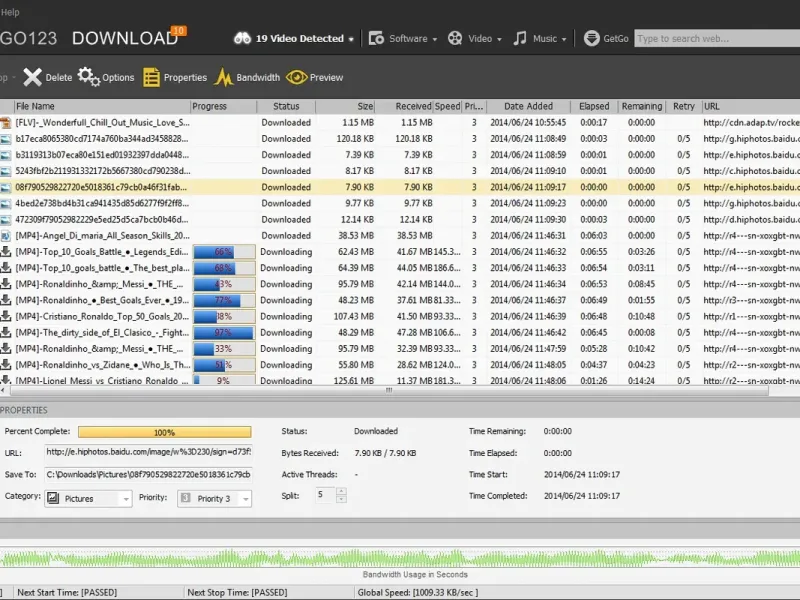Click the GetGo button label

[x=616, y=39]
